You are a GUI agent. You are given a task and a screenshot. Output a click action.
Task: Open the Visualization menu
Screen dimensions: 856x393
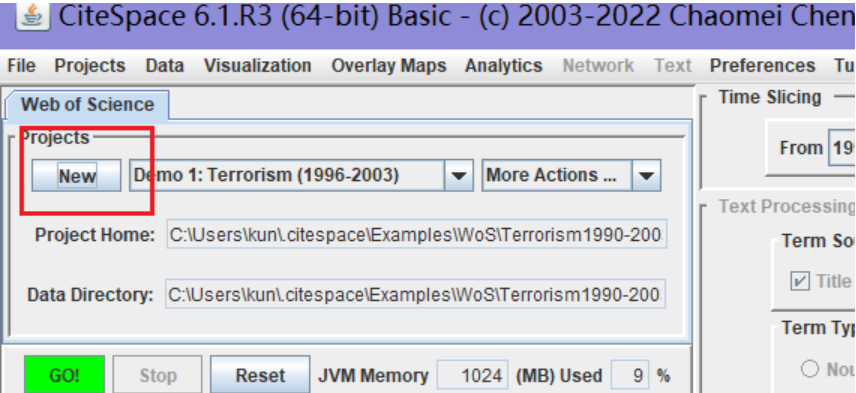tap(258, 66)
